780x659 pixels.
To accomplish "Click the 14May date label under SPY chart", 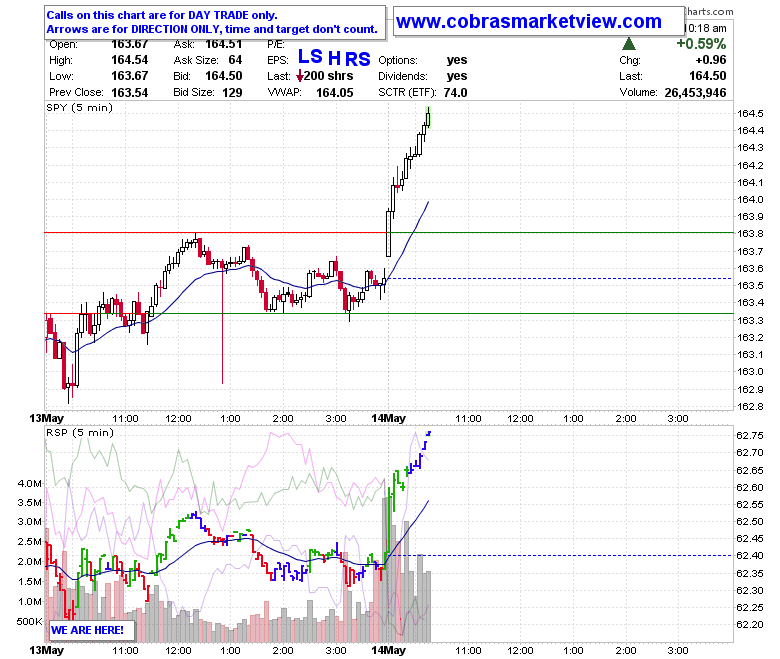I will point(388,418).
